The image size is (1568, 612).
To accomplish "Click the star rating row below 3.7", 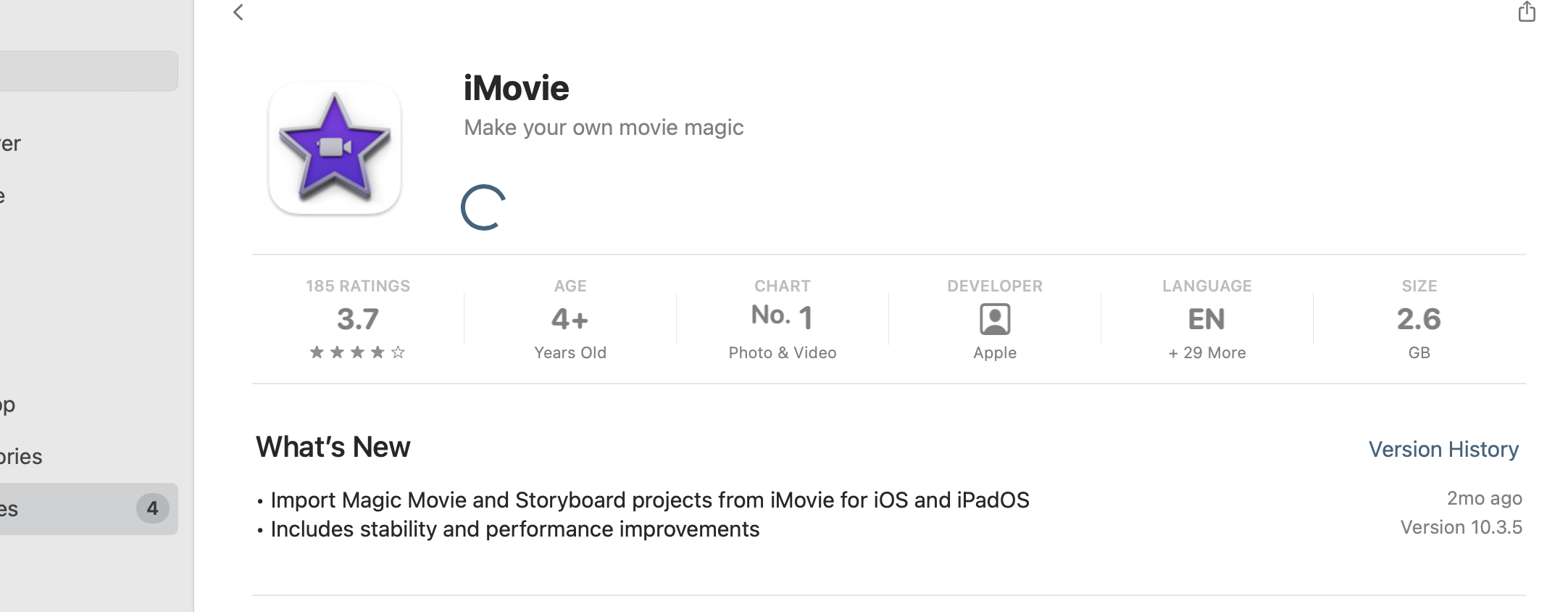I will pos(357,352).
